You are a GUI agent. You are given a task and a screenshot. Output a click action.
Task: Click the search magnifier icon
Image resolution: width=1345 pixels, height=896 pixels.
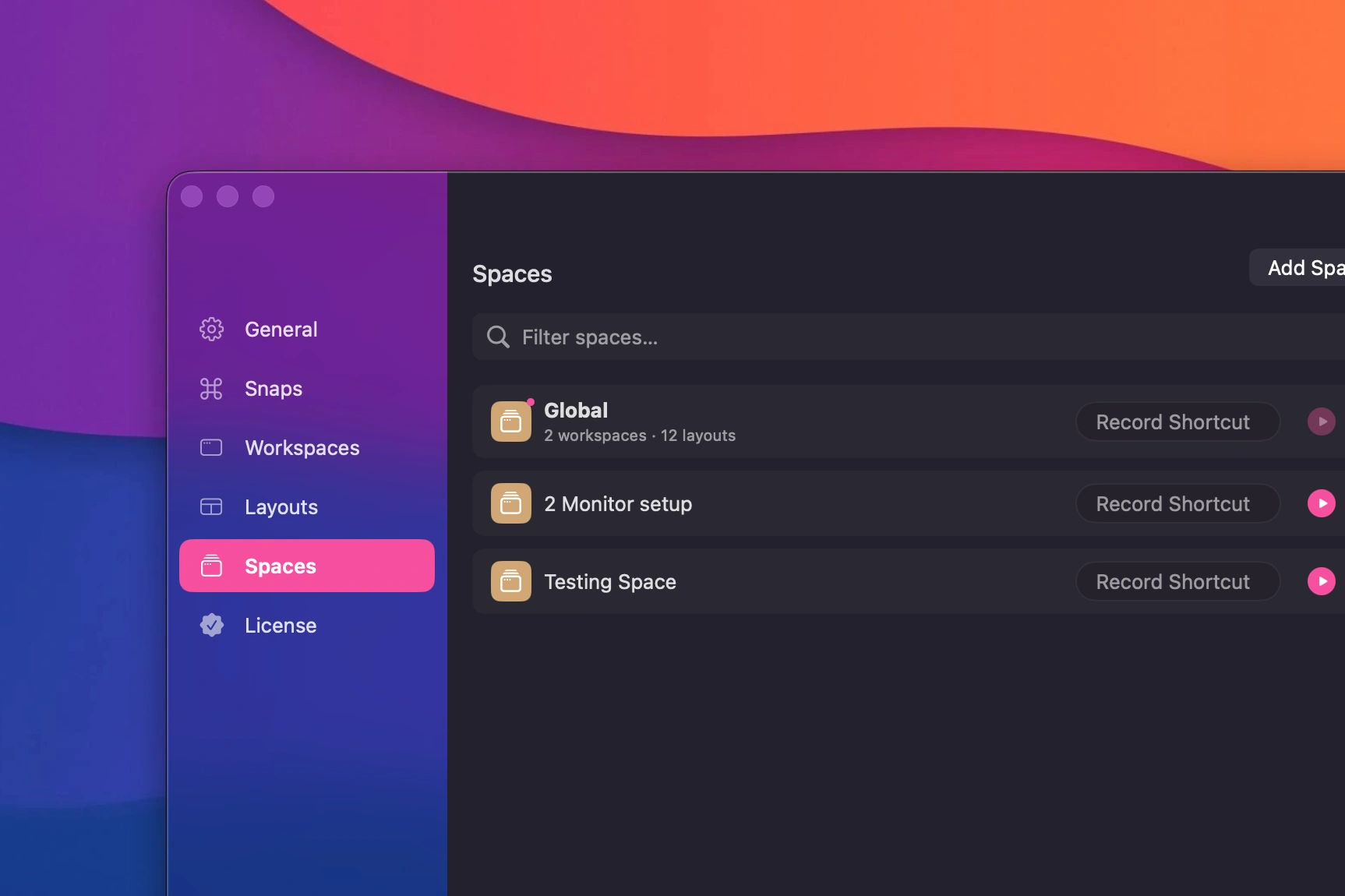click(x=498, y=337)
